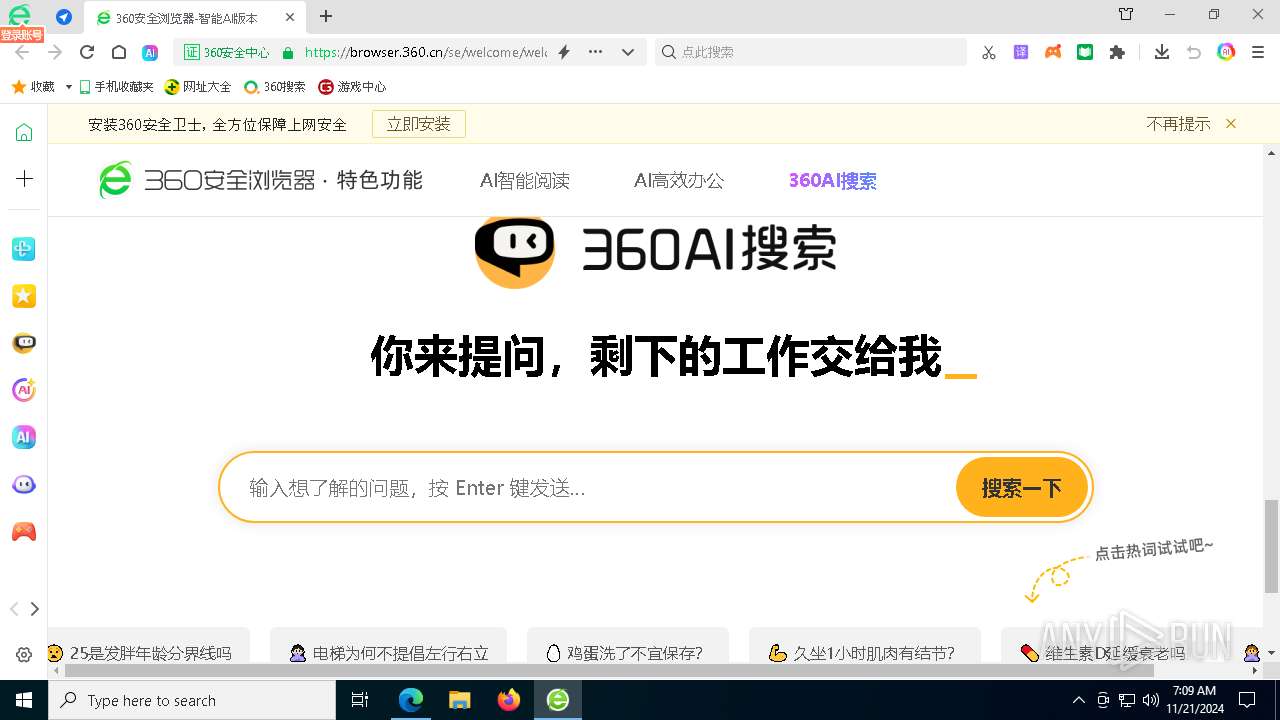Viewport: 1280px width, 720px height.
Task: Open the purple AI sparkle sidebar icon
Action: [x=24, y=390]
